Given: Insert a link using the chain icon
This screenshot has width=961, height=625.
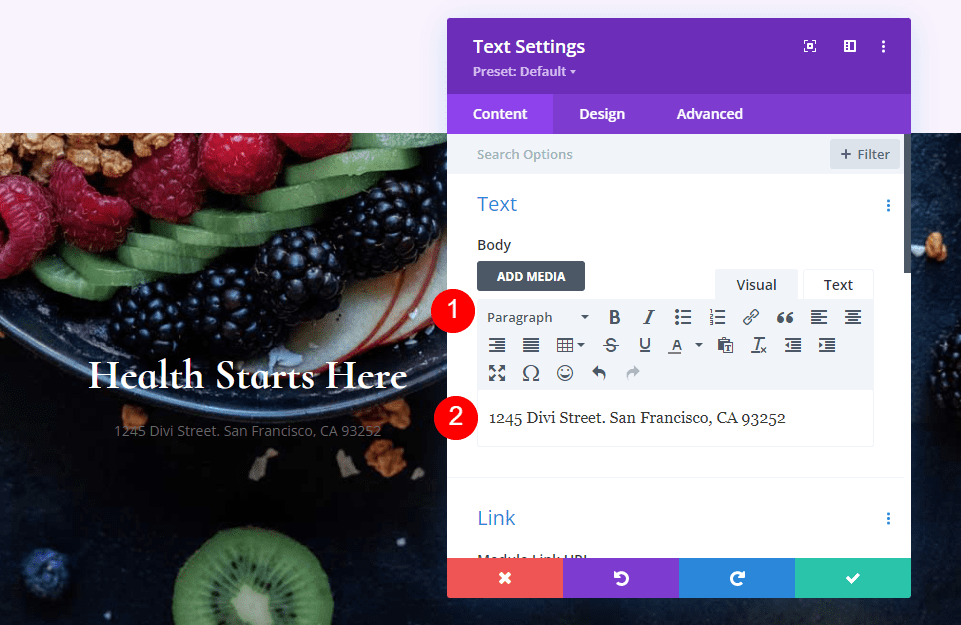Looking at the screenshot, I should 751,317.
